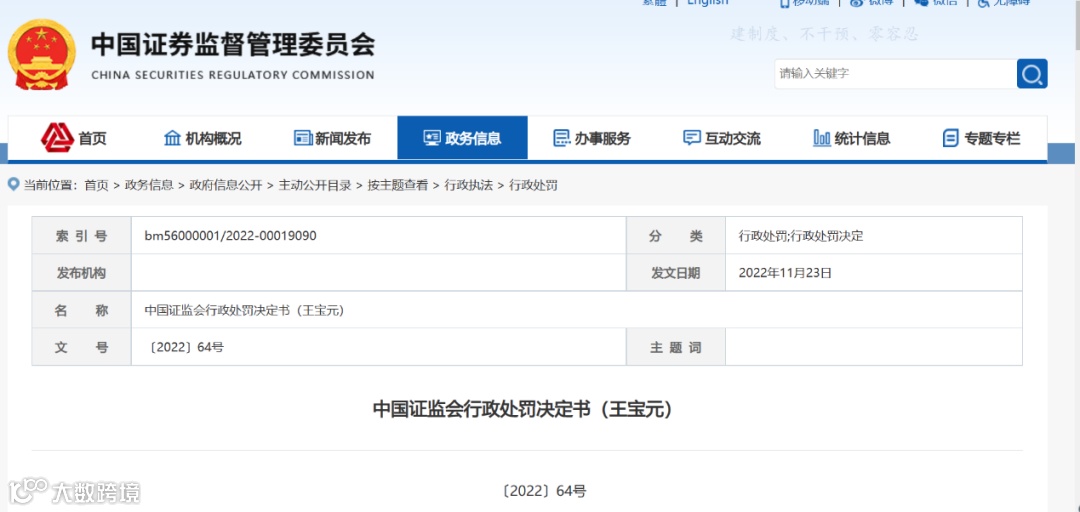Open the 机构概况 navigation tab
1080x512 pixels.
pos(202,138)
